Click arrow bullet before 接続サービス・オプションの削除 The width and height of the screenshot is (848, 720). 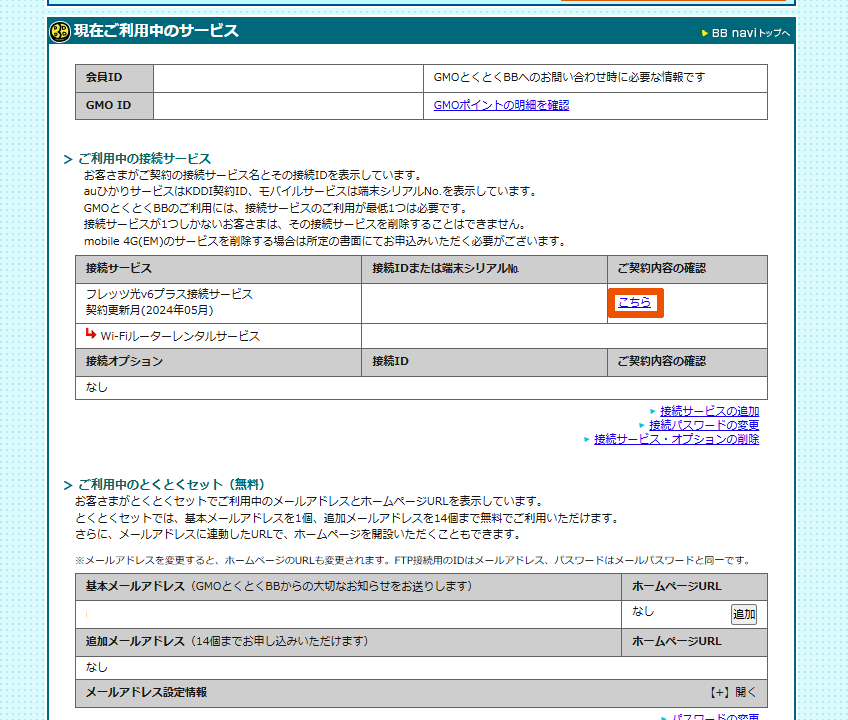(587, 439)
